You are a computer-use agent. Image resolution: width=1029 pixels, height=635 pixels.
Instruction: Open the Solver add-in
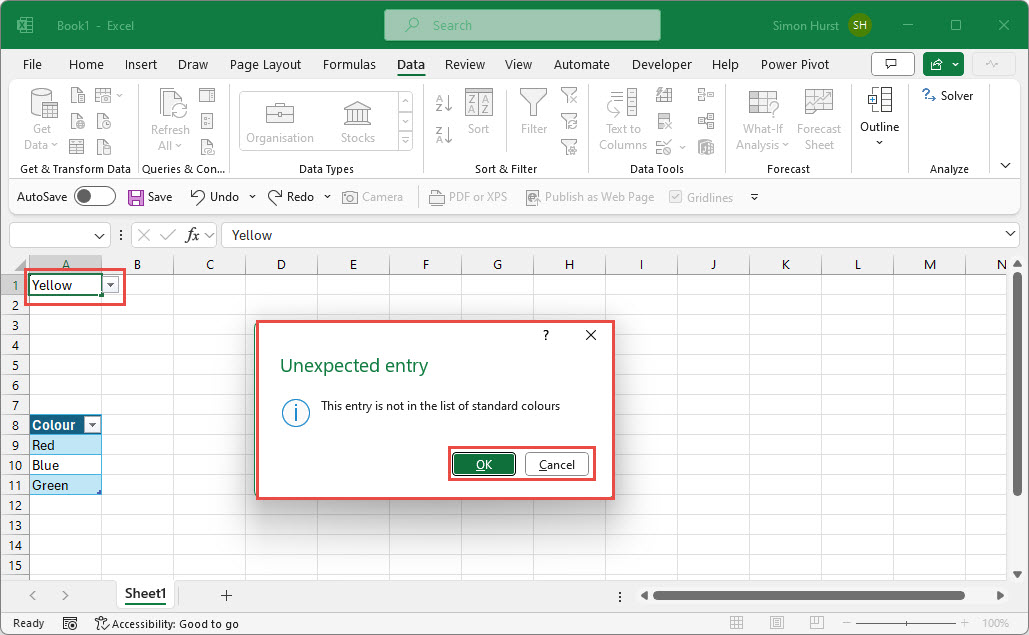pos(947,96)
